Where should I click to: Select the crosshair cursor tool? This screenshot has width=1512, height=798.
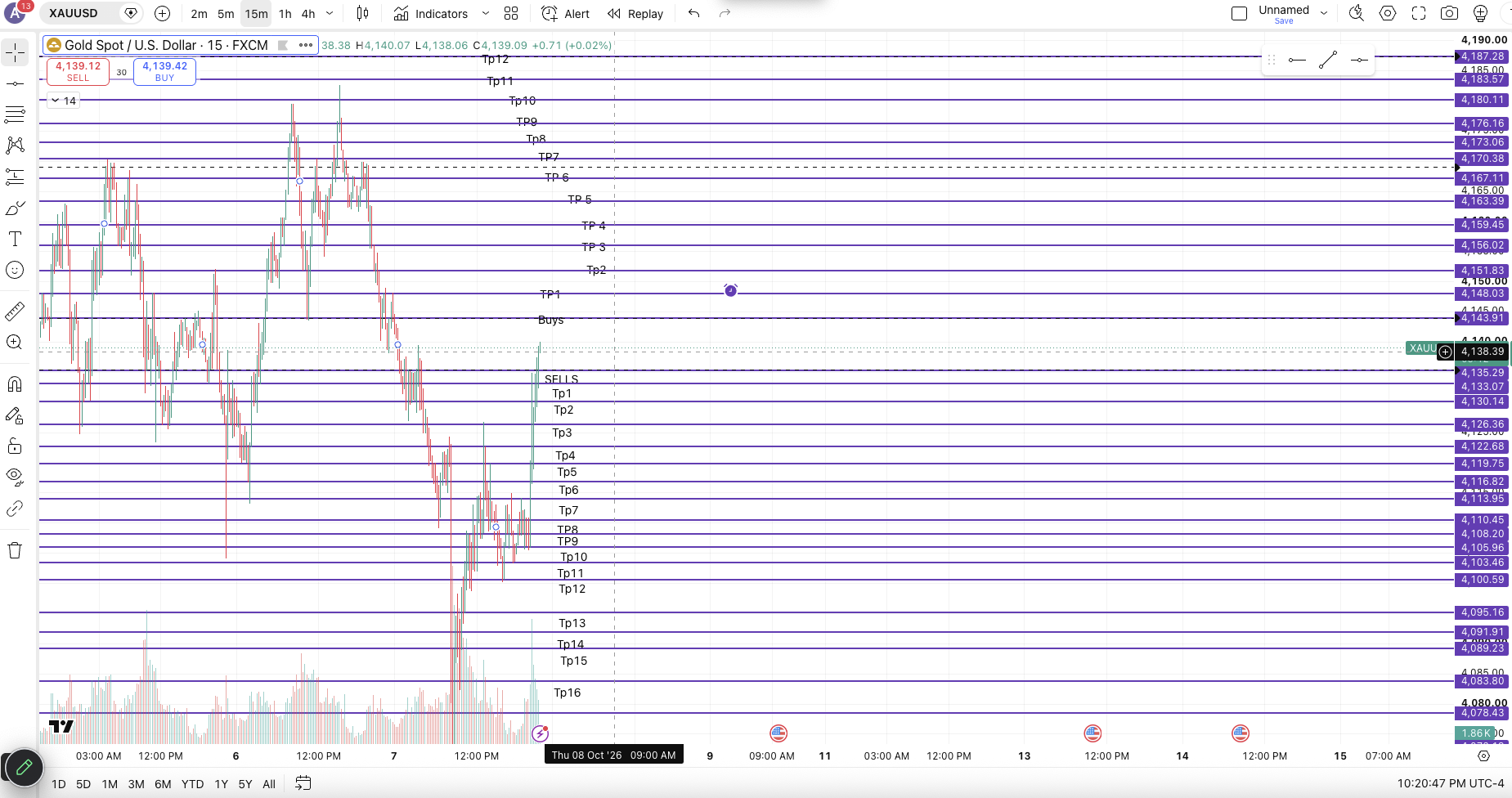15,53
